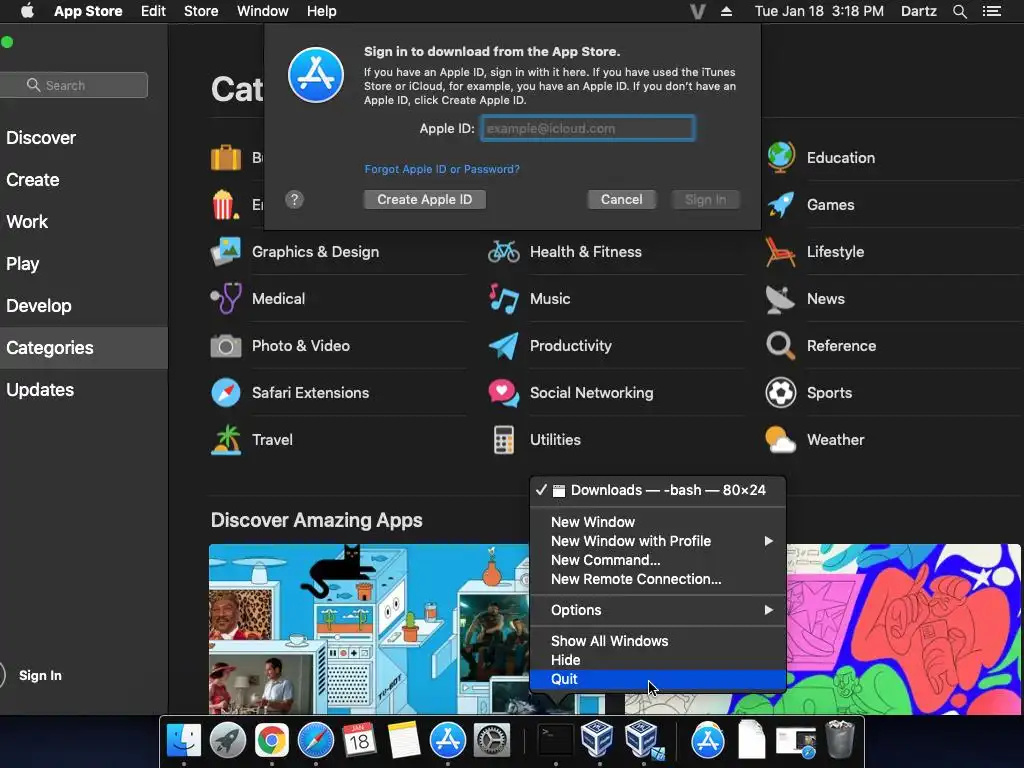Viewport: 1024px width, 768px height.
Task: Open the Music notes icon
Action: [x=504, y=298]
